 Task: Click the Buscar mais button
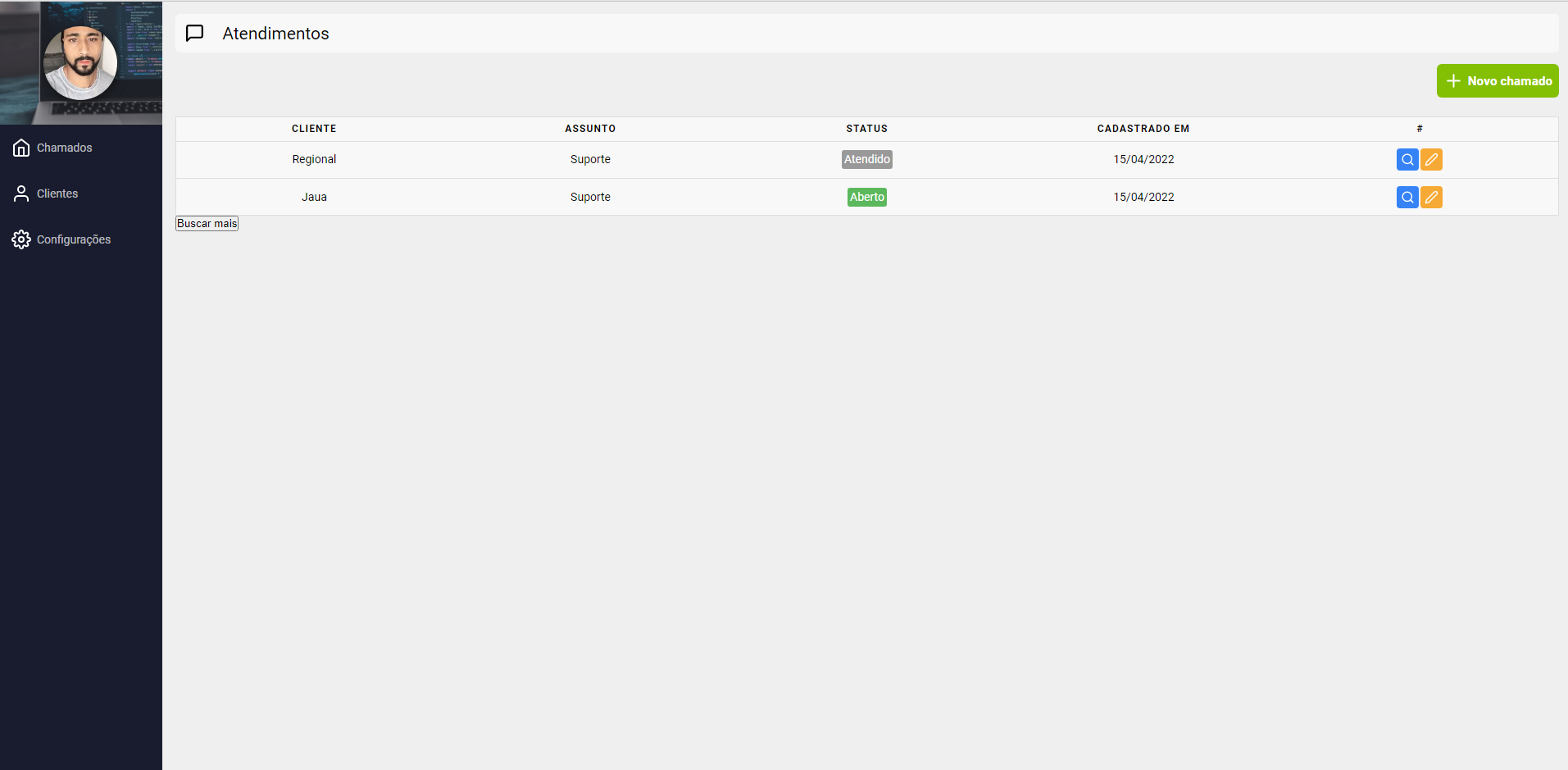pos(206,222)
